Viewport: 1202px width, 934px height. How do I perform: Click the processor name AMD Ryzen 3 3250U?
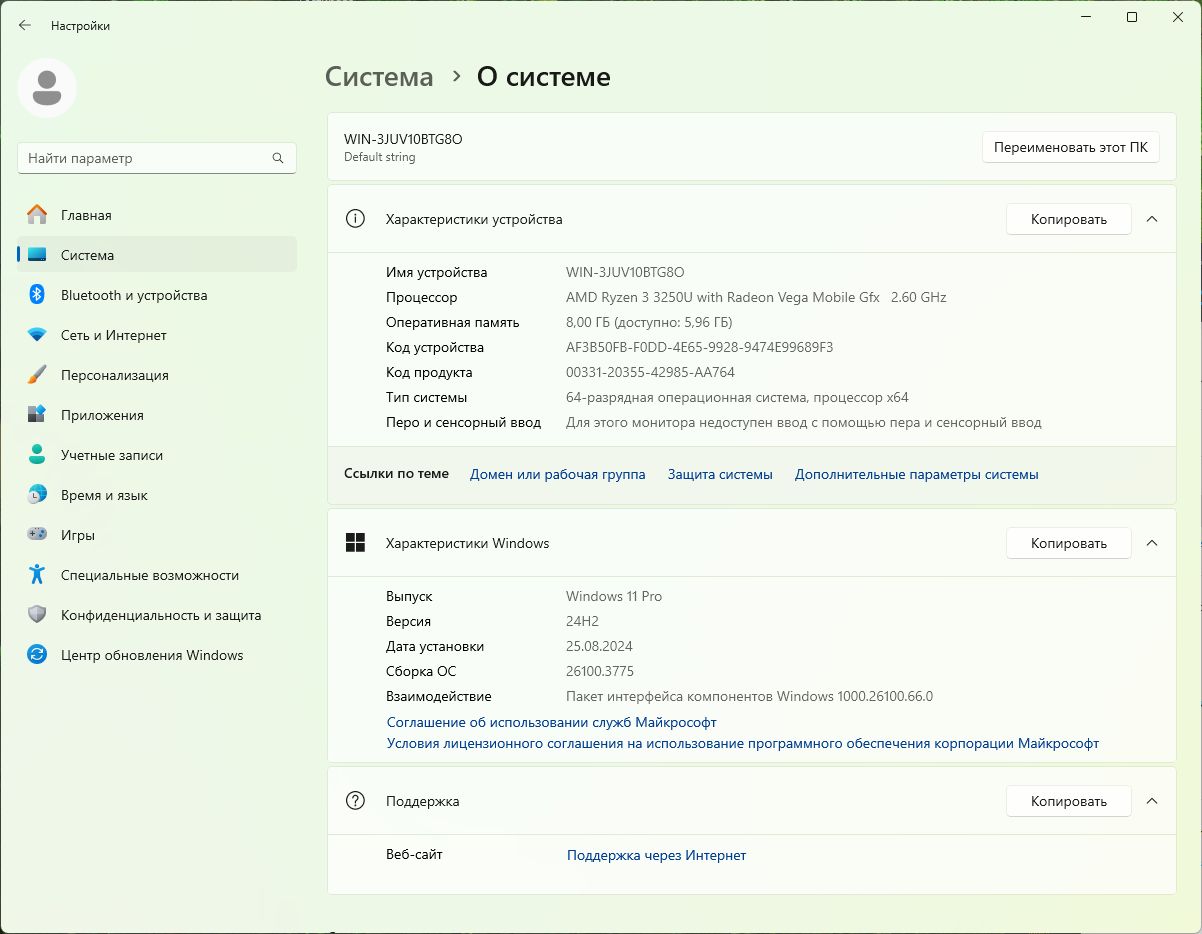756,297
